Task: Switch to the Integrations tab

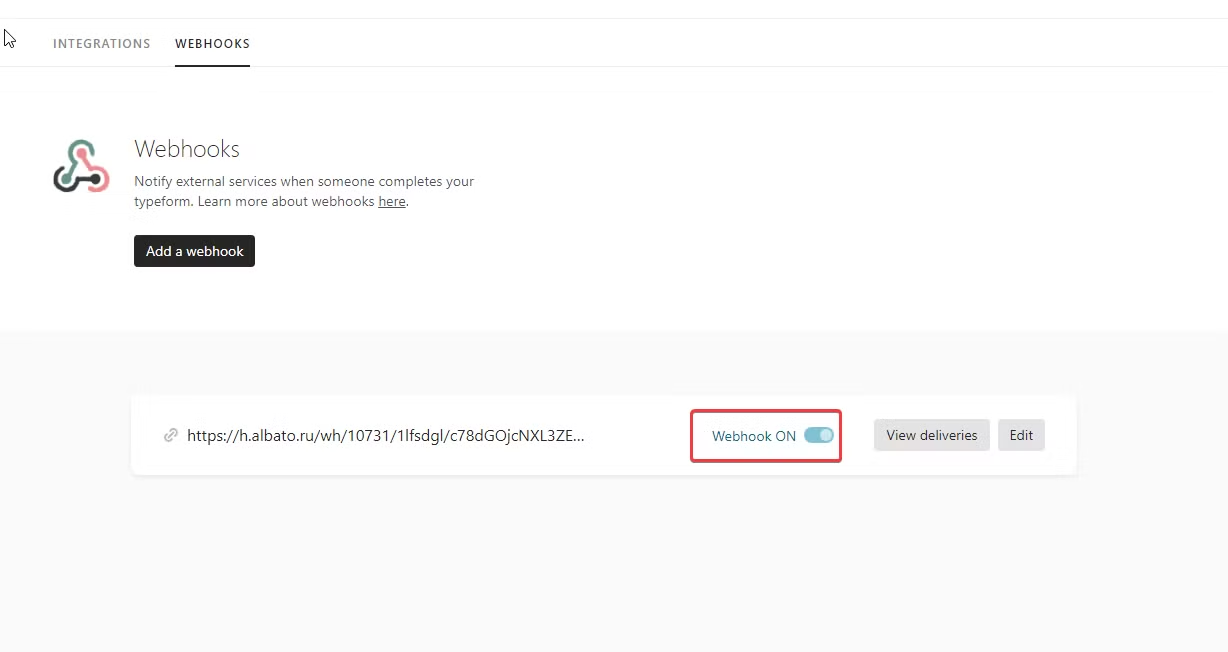Action: click(101, 44)
